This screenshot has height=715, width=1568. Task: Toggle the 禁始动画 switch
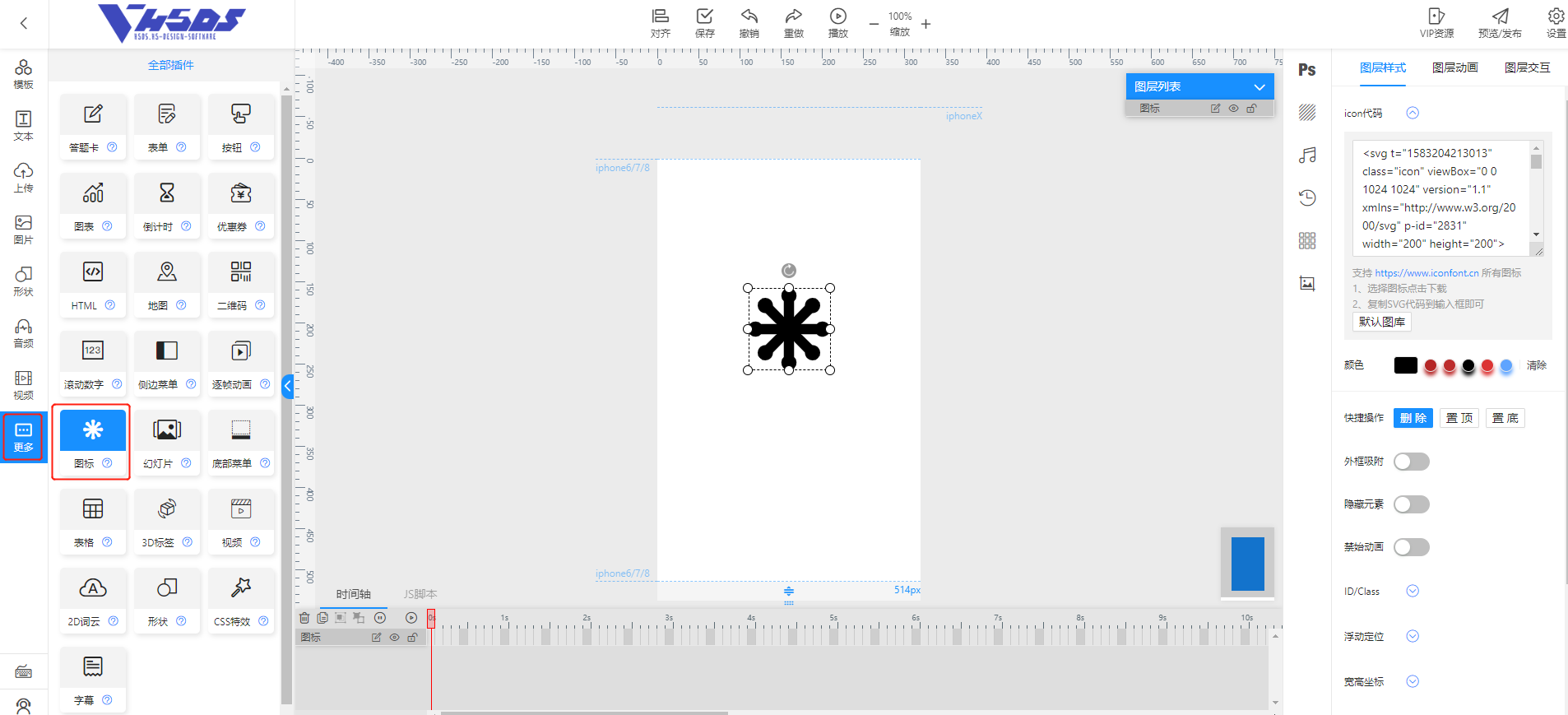pos(1412,547)
